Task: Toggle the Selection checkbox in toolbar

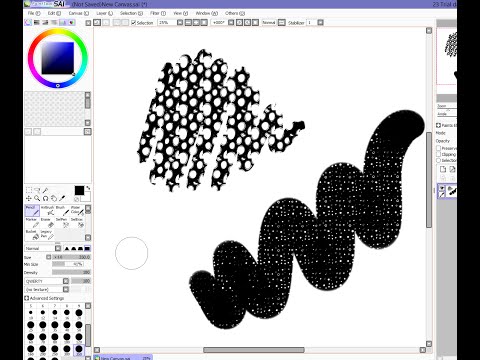Action: (x=134, y=23)
